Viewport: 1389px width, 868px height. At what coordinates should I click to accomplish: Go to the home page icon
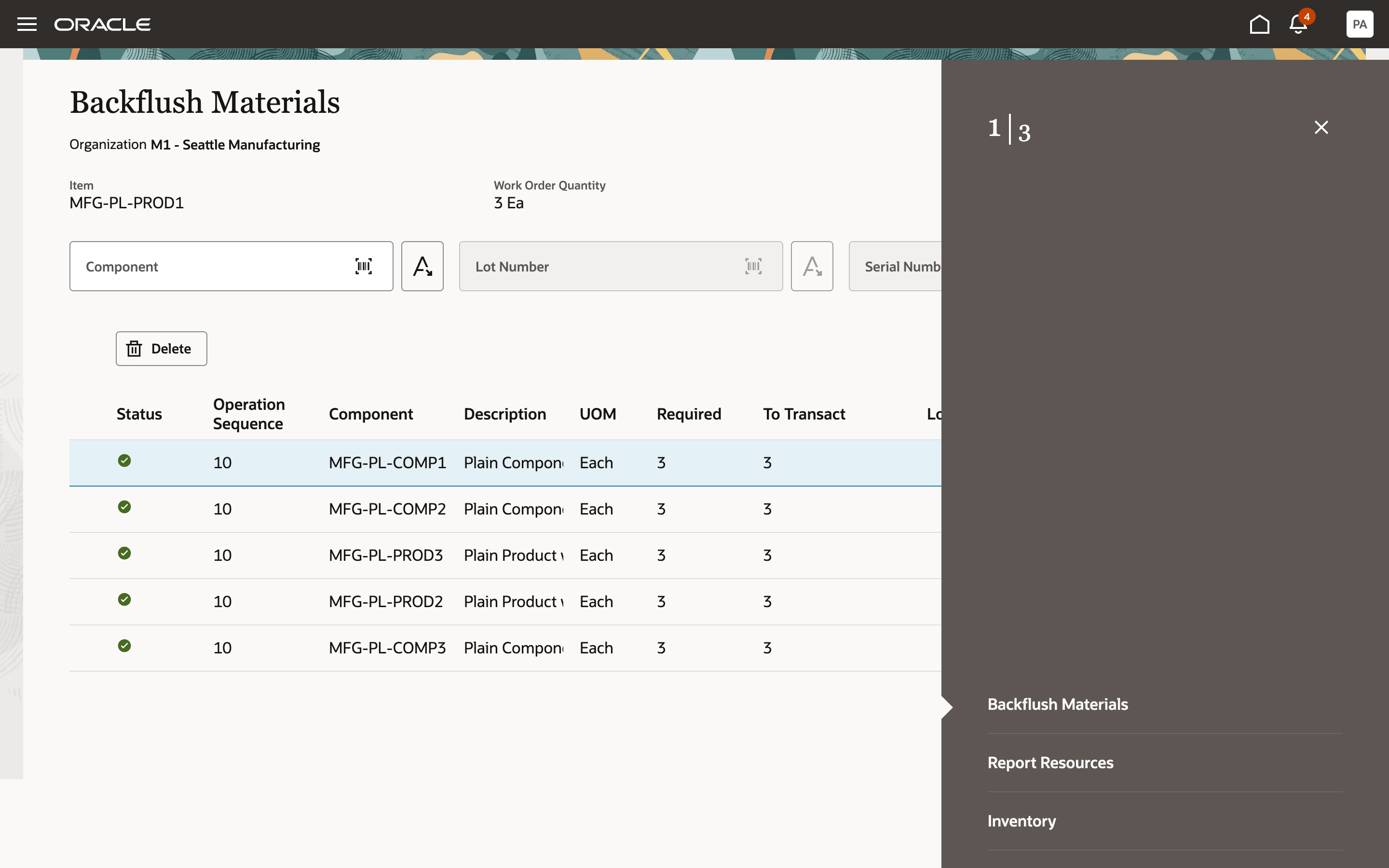tap(1259, 24)
